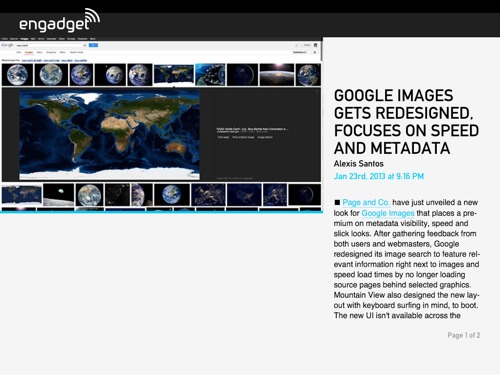Click the black square bullet before 'Page and Co.'

[x=337, y=202]
